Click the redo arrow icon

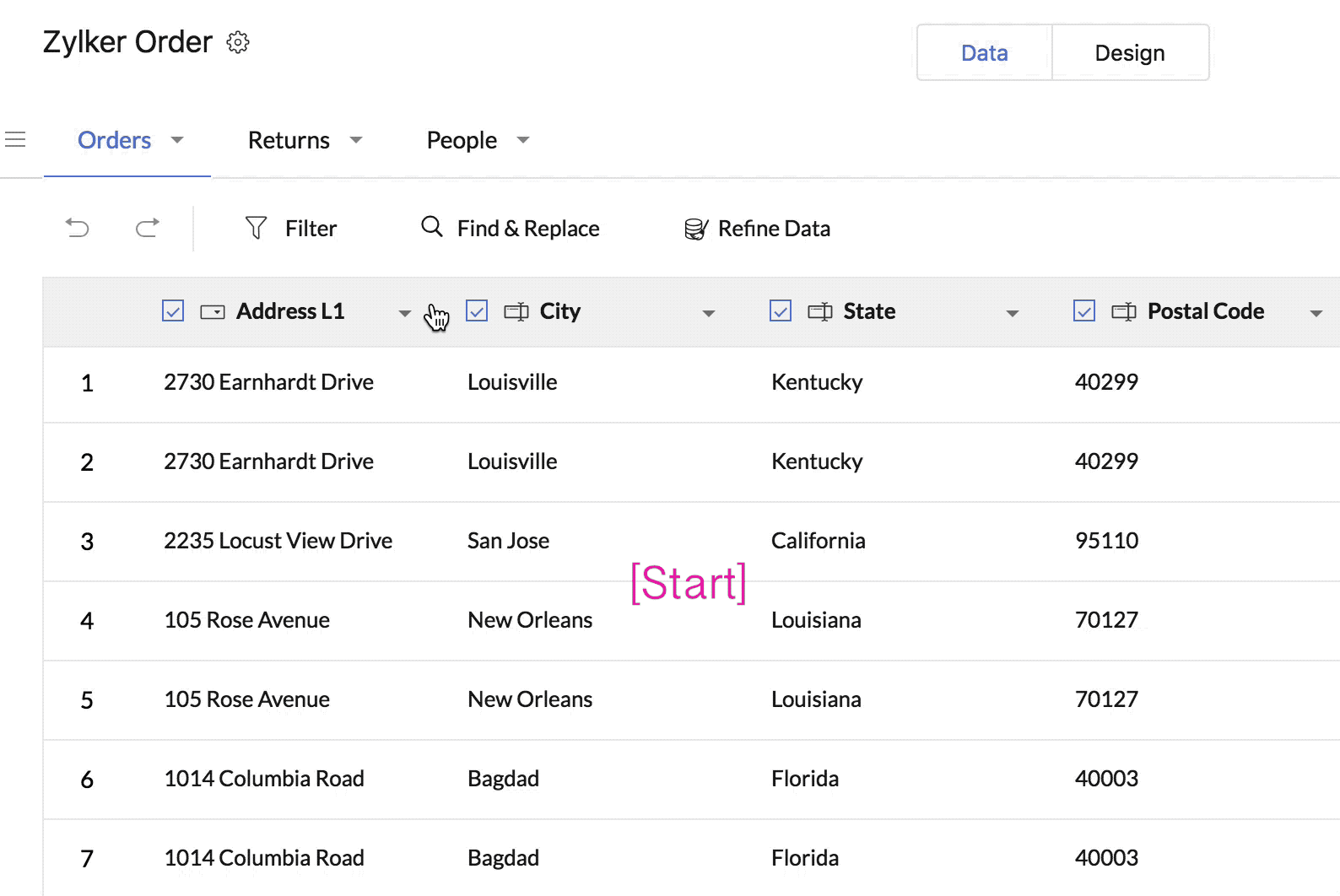click(x=148, y=228)
